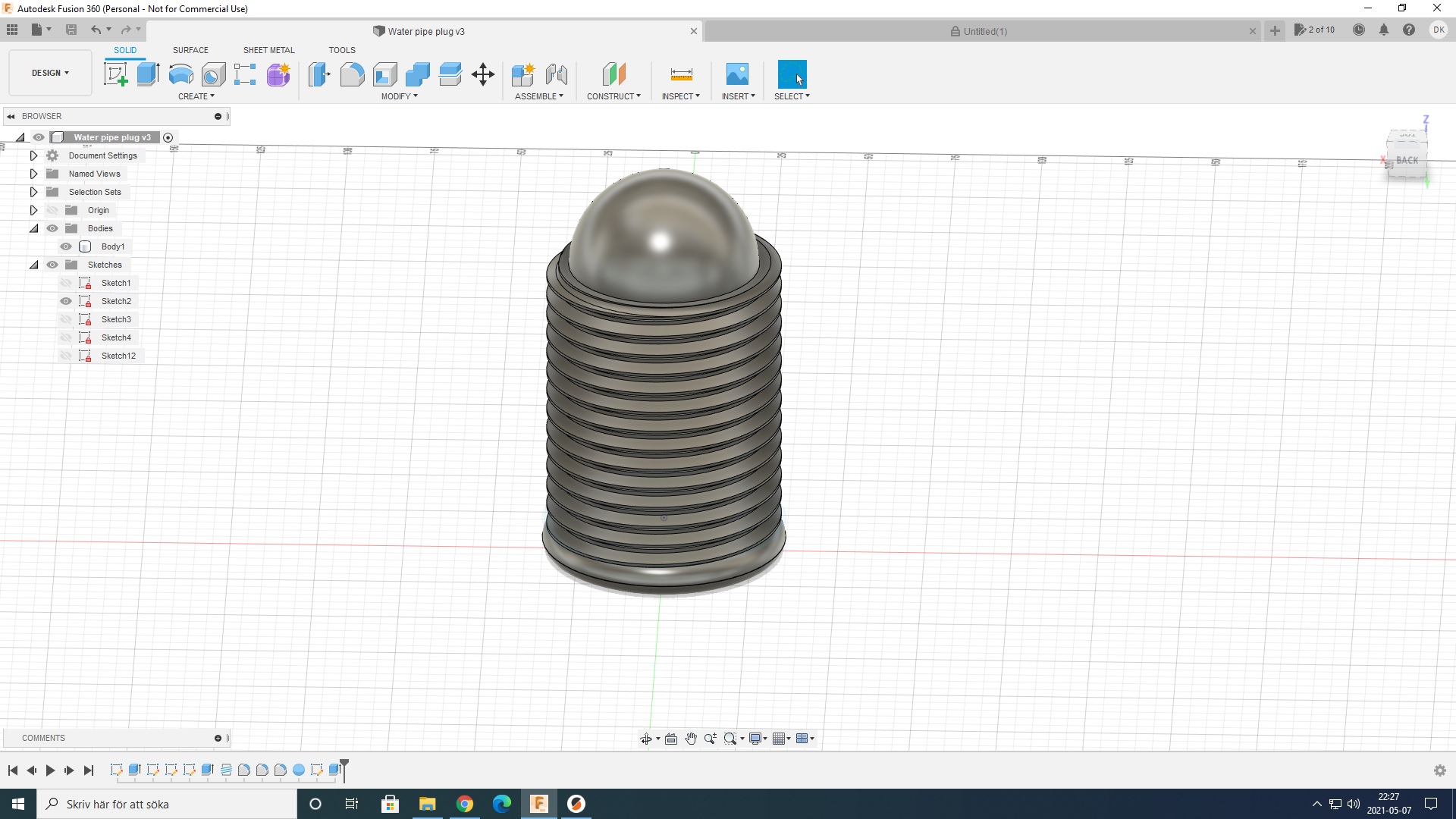Select the Fillet tool
1456x819 pixels.
coord(352,74)
